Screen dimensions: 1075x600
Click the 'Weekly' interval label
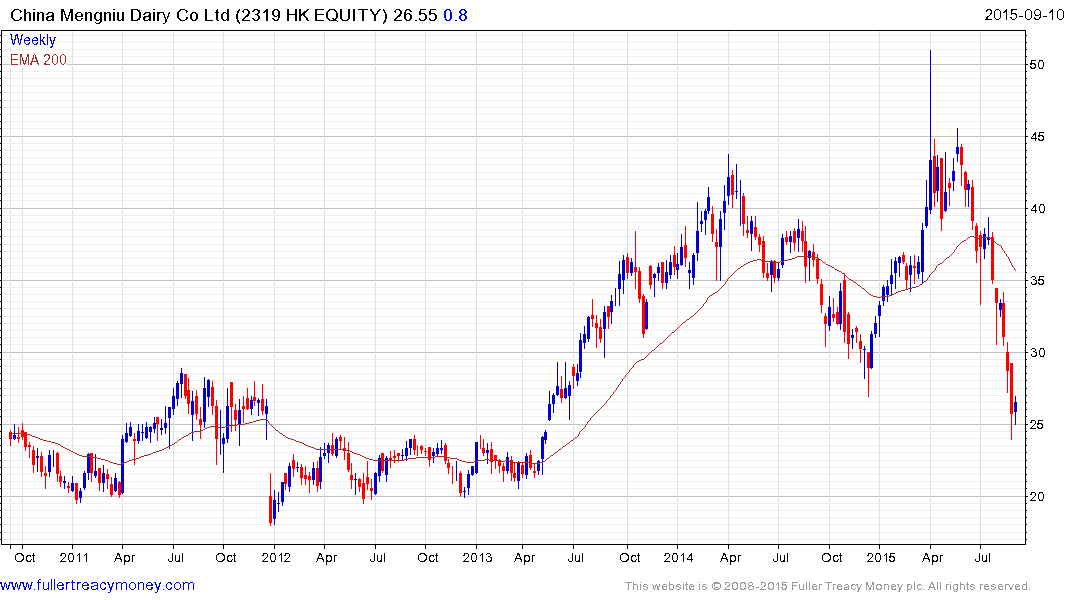[32, 40]
